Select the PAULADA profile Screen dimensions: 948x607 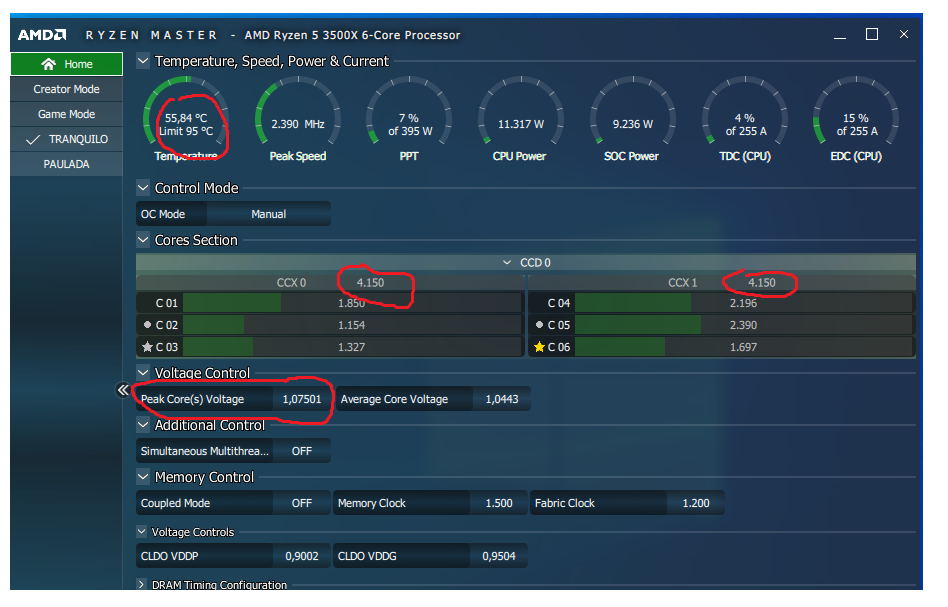tap(67, 164)
